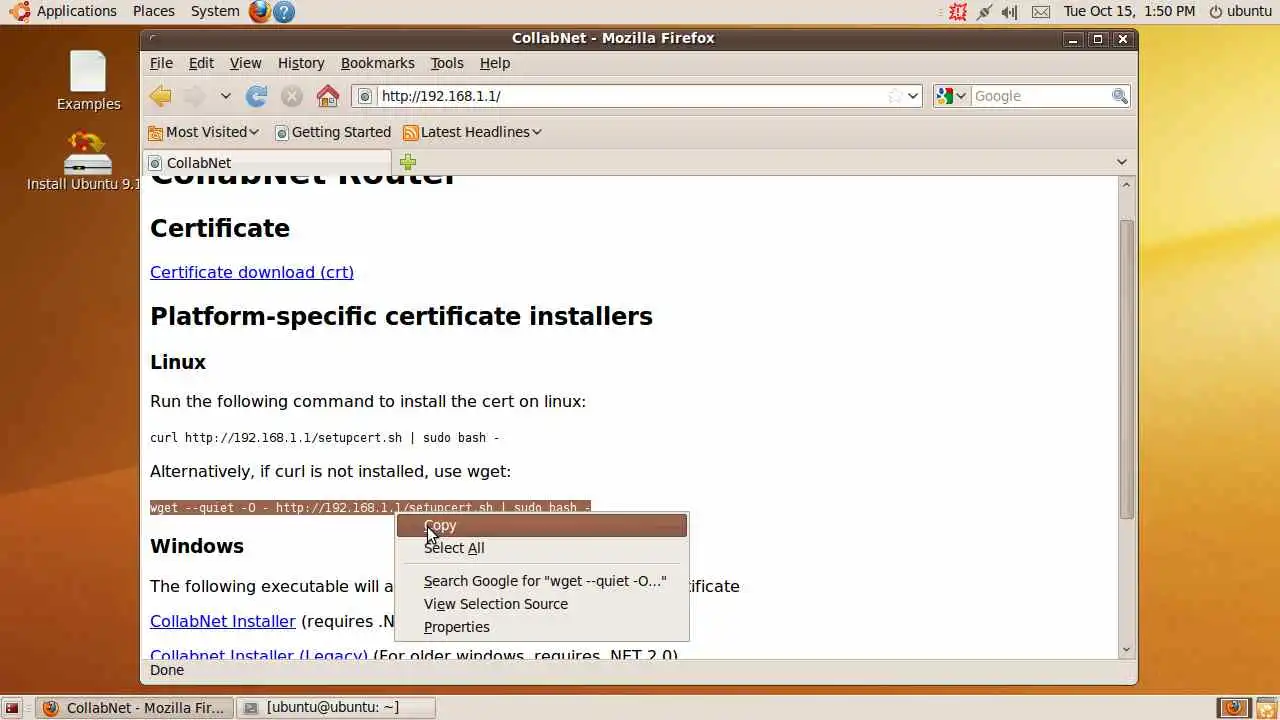Click the show desktop icon in the bottom panel

point(12,707)
